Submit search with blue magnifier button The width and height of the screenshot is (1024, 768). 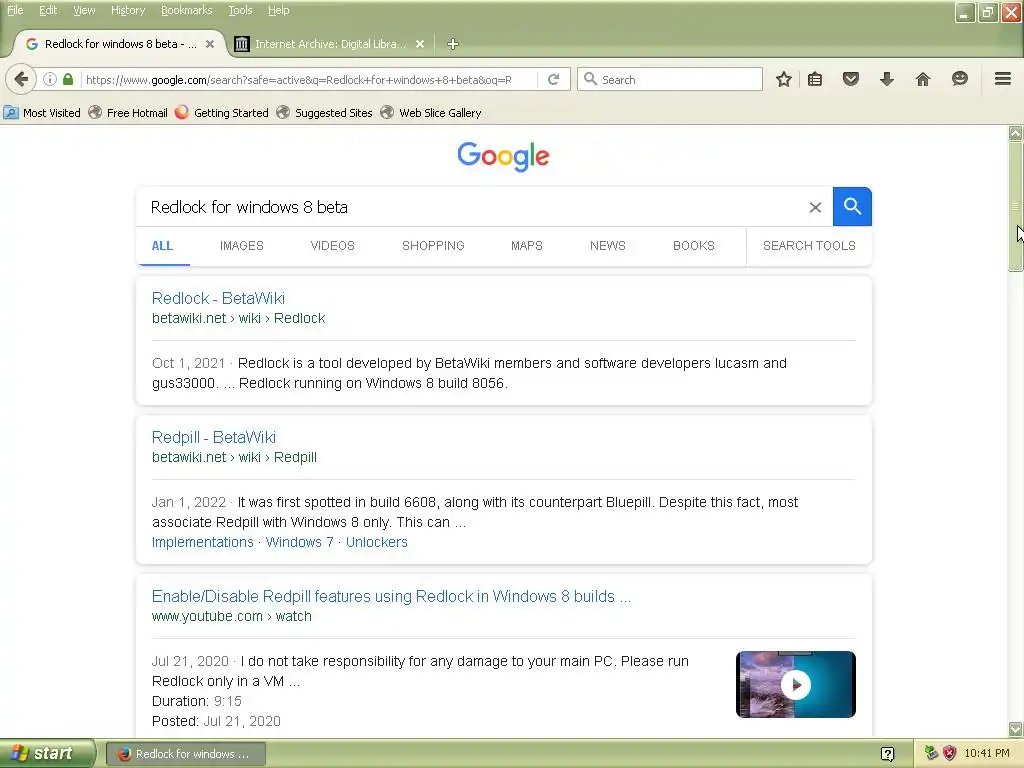pos(852,206)
